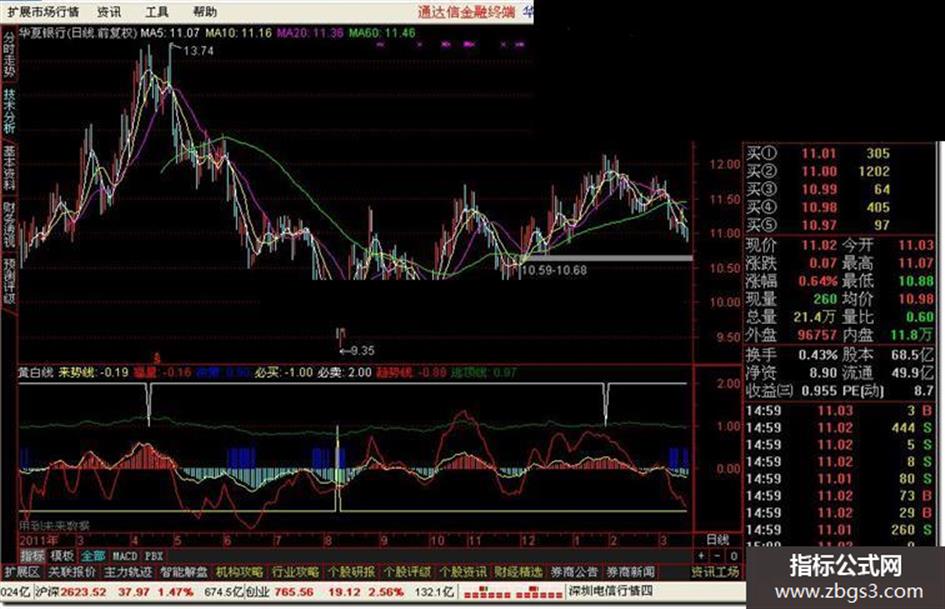Viewport: 945px width, 609px height.
Task: Click the 必卖: 2.00 label
Action: (344, 372)
